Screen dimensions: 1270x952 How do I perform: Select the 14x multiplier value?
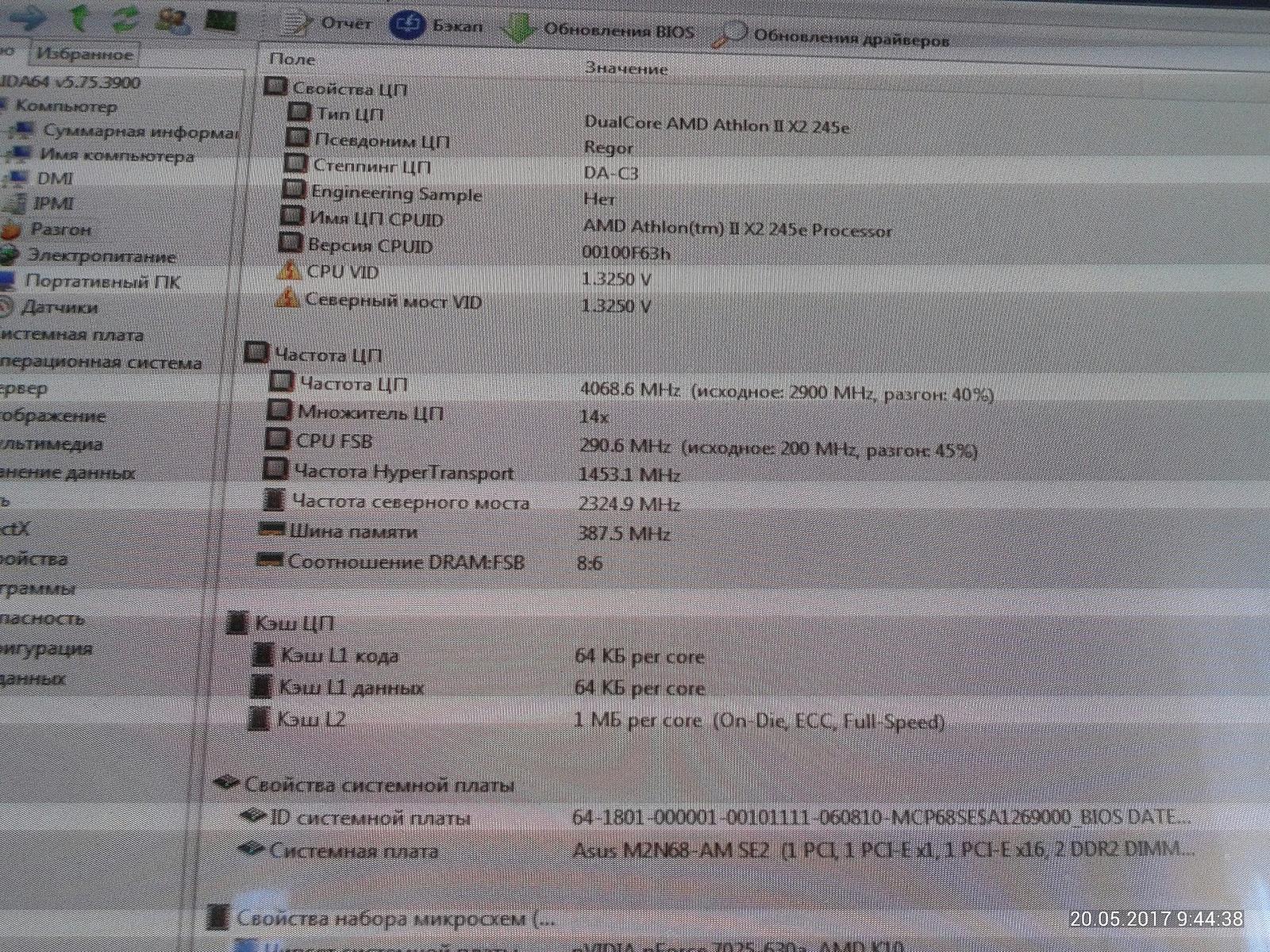coord(595,416)
